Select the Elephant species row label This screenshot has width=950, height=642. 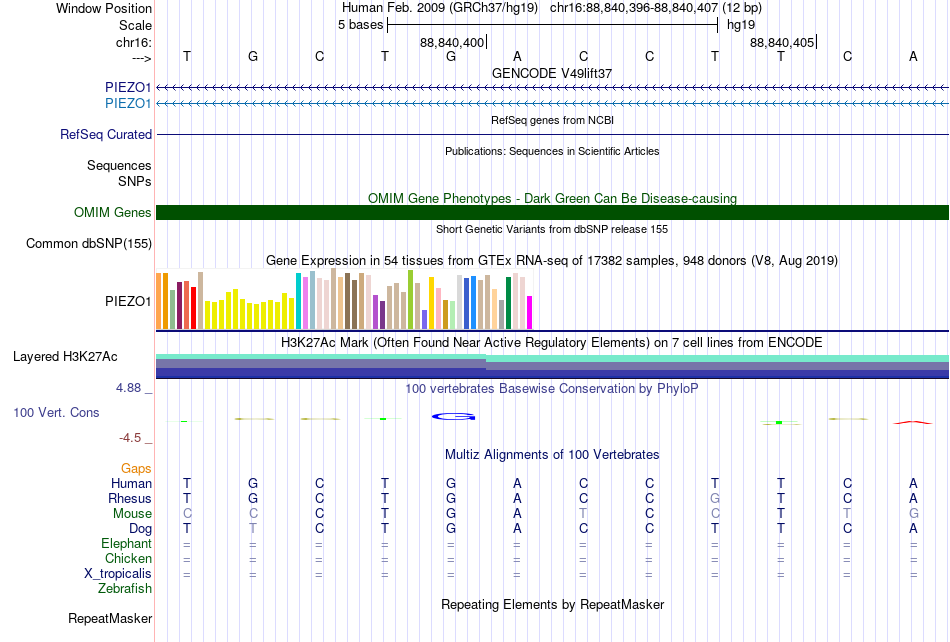tap(127, 543)
